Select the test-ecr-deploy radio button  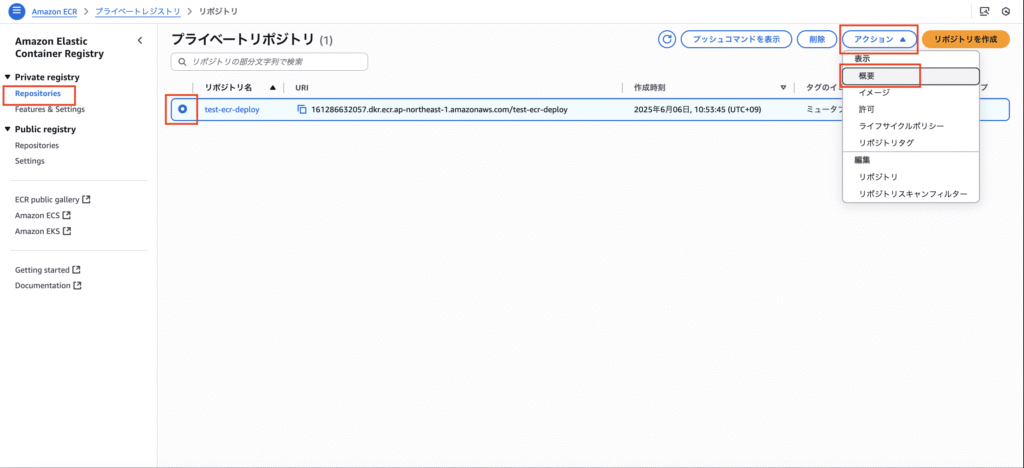click(182, 109)
